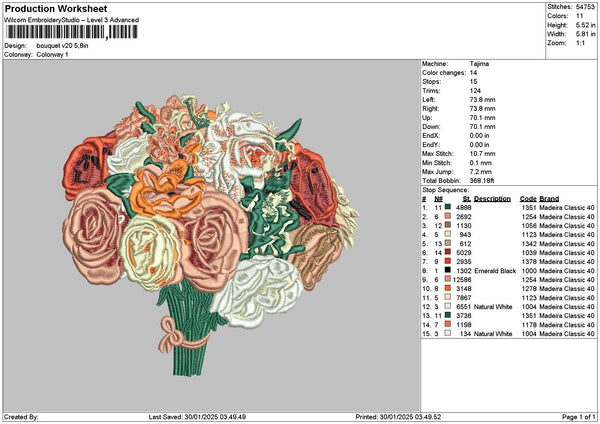This screenshot has height=424, width=600.
Task: Click the 'Stops:' label
Action: (431, 82)
